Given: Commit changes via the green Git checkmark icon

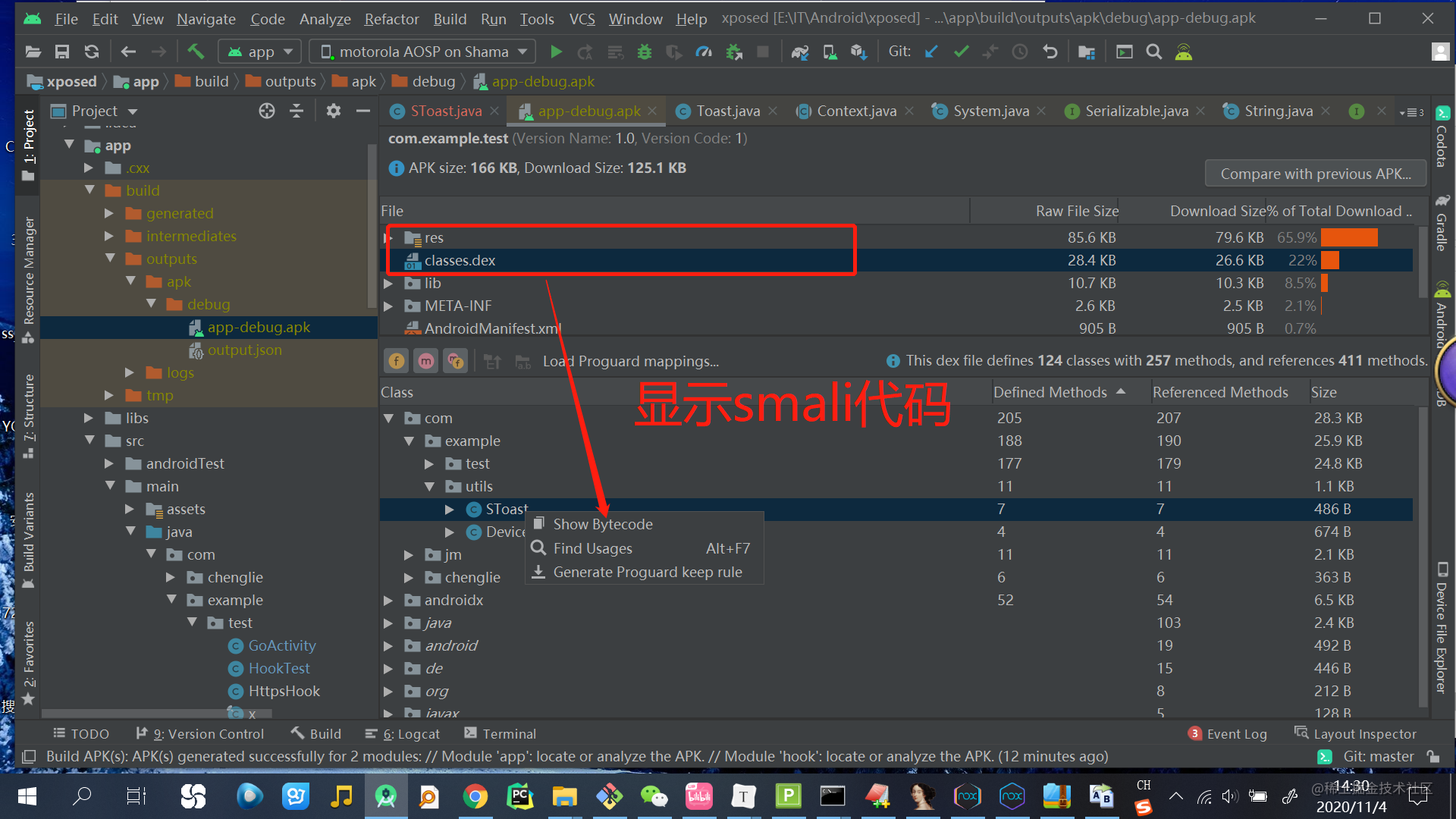Looking at the screenshot, I should click(x=961, y=52).
